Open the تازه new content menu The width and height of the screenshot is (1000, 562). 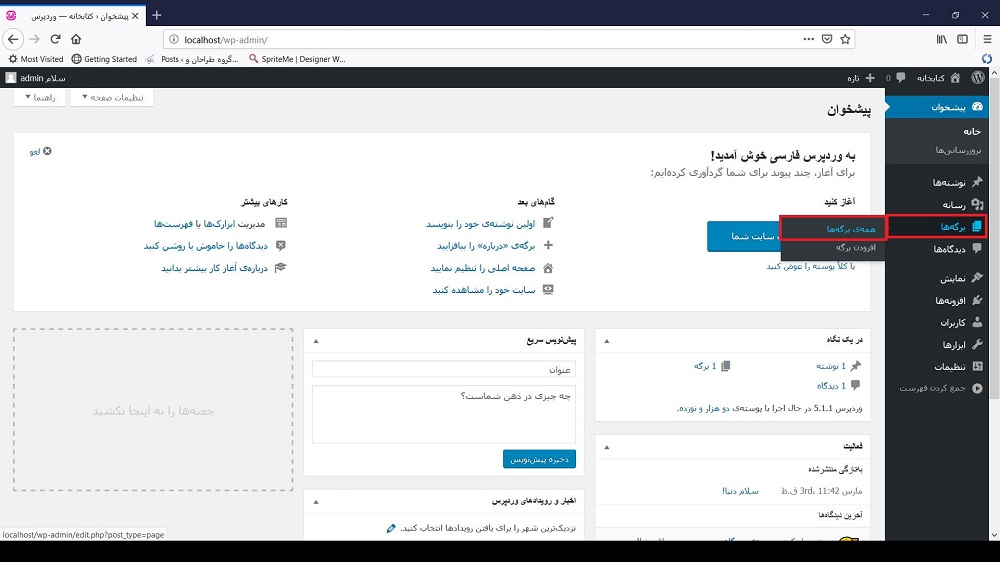tap(861, 78)
